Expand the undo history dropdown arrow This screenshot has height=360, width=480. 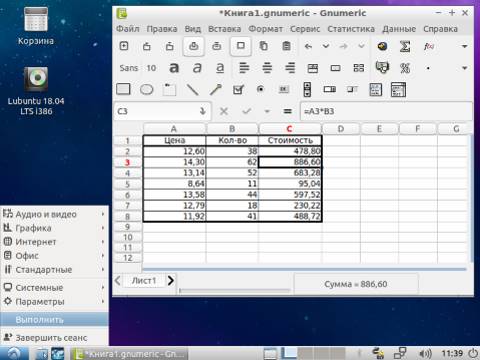point(326,46)
